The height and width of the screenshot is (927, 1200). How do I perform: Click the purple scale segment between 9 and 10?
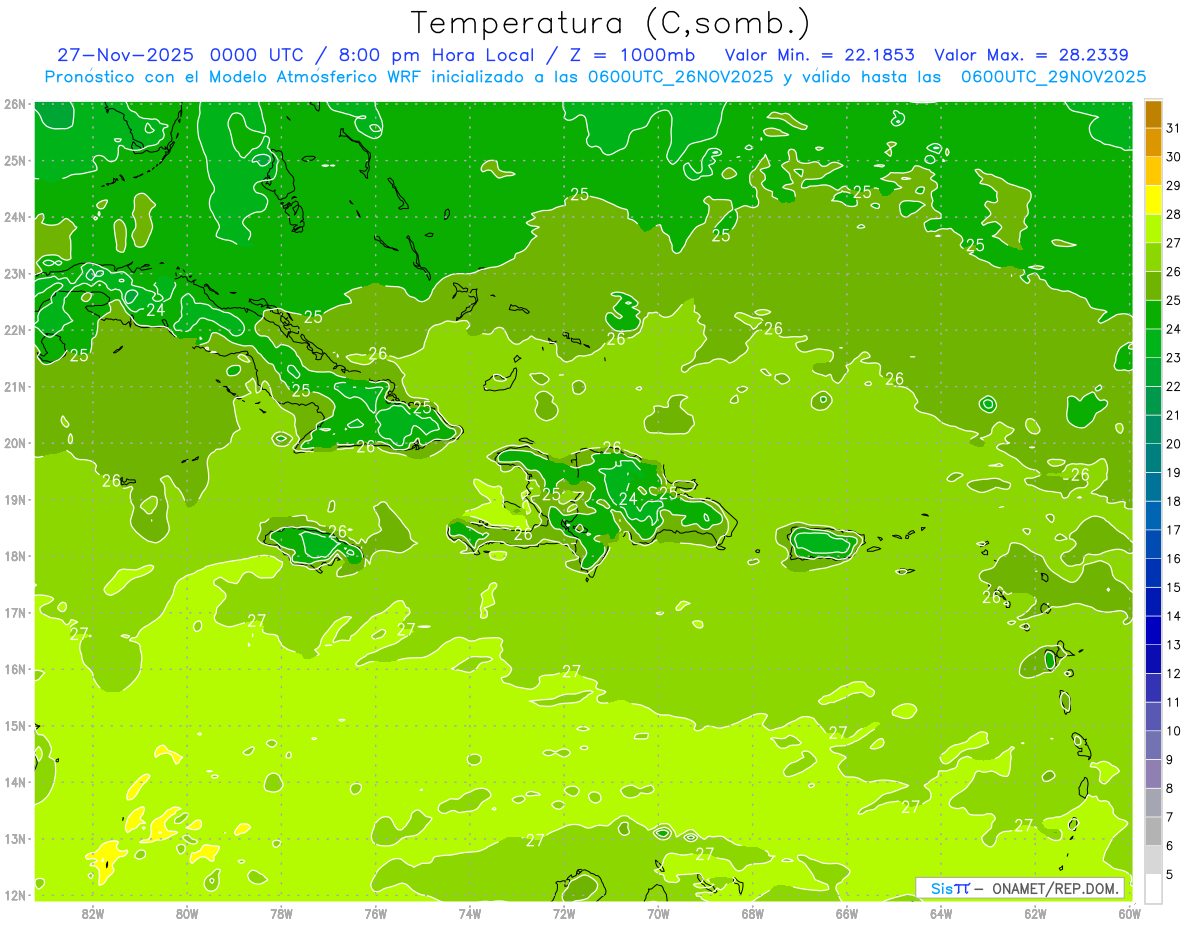click(1153, 745)
